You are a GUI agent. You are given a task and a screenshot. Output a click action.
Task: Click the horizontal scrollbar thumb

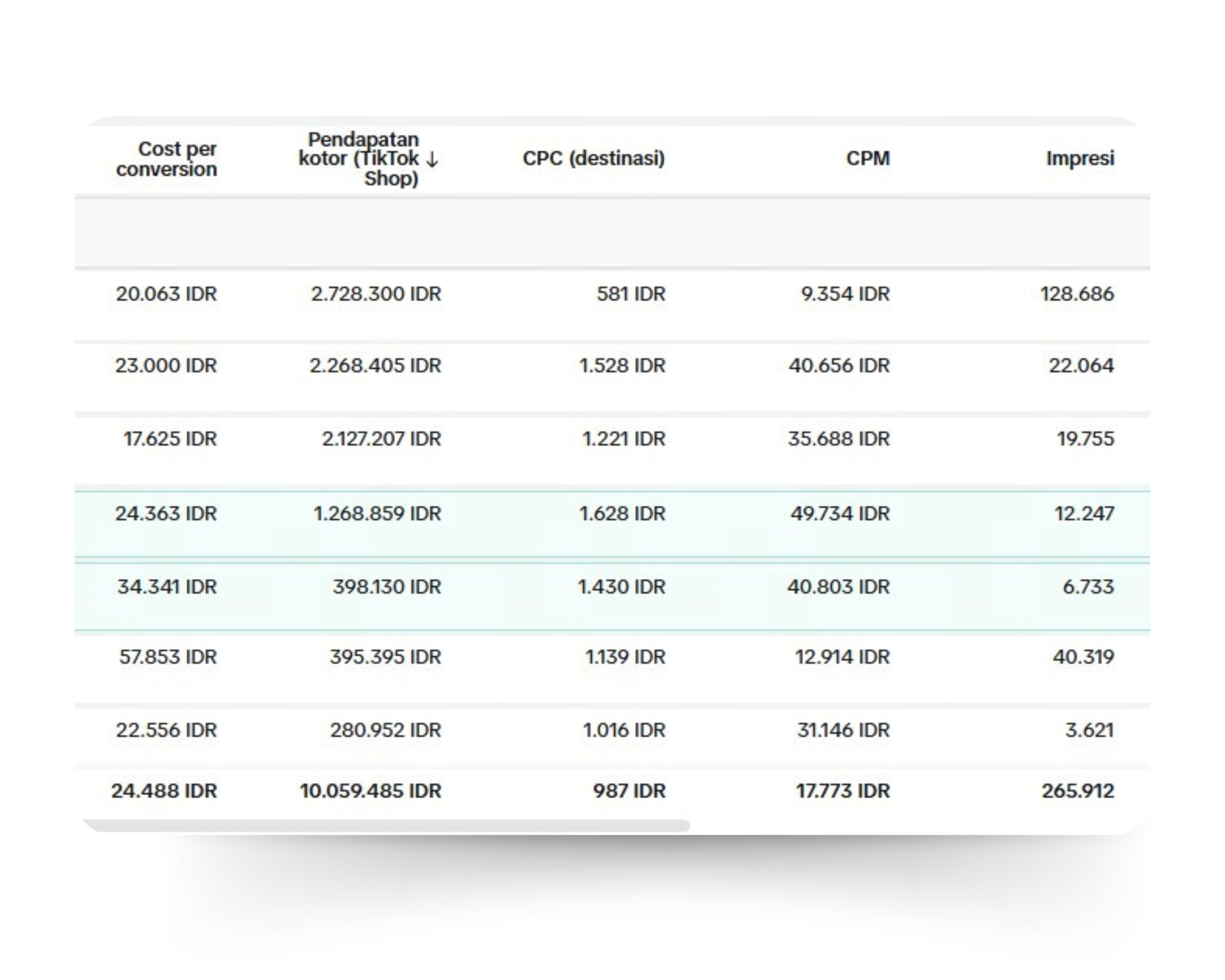pos(387,825)
